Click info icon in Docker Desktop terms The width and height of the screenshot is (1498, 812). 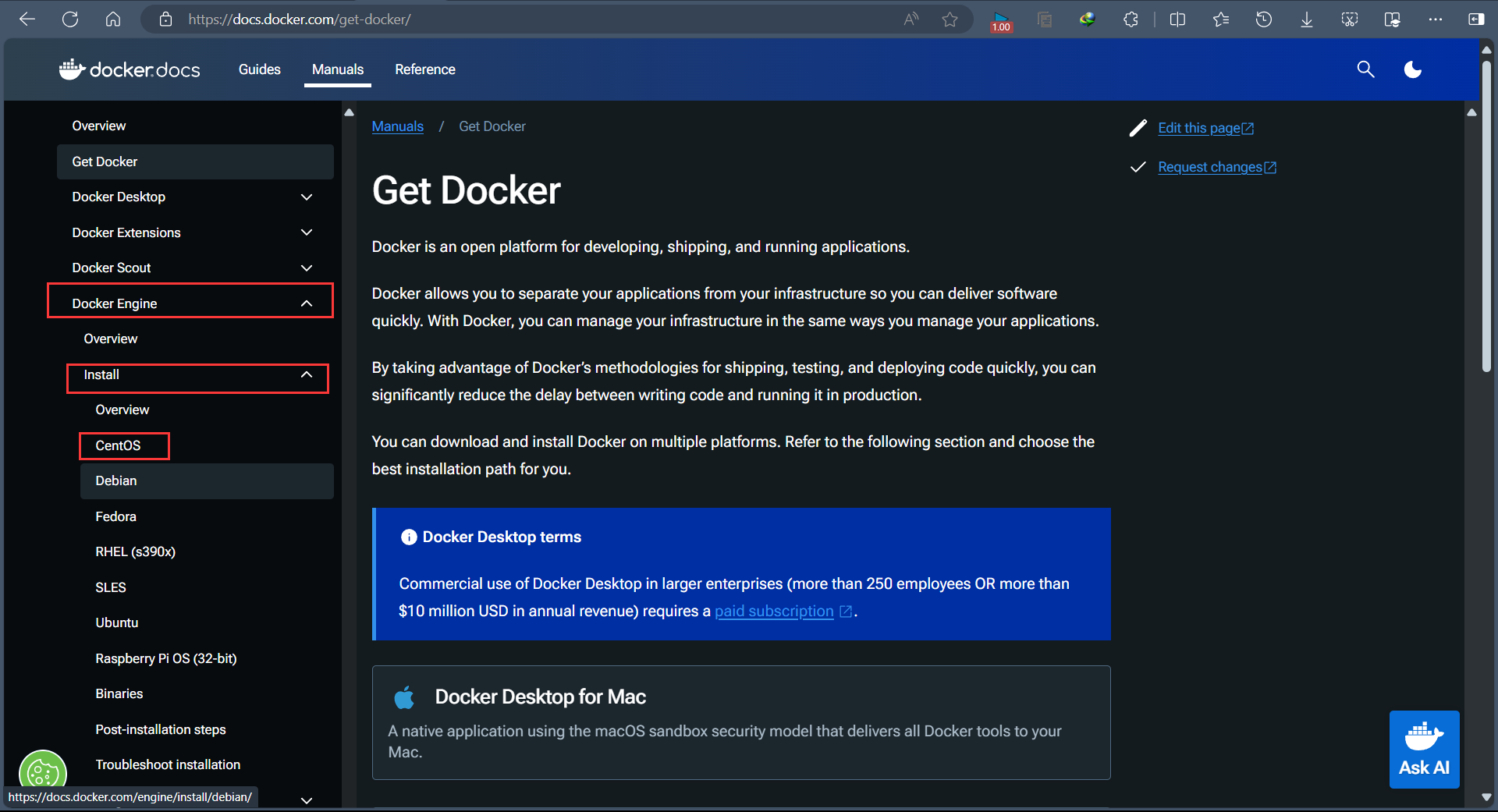click(x=408, y=537)
